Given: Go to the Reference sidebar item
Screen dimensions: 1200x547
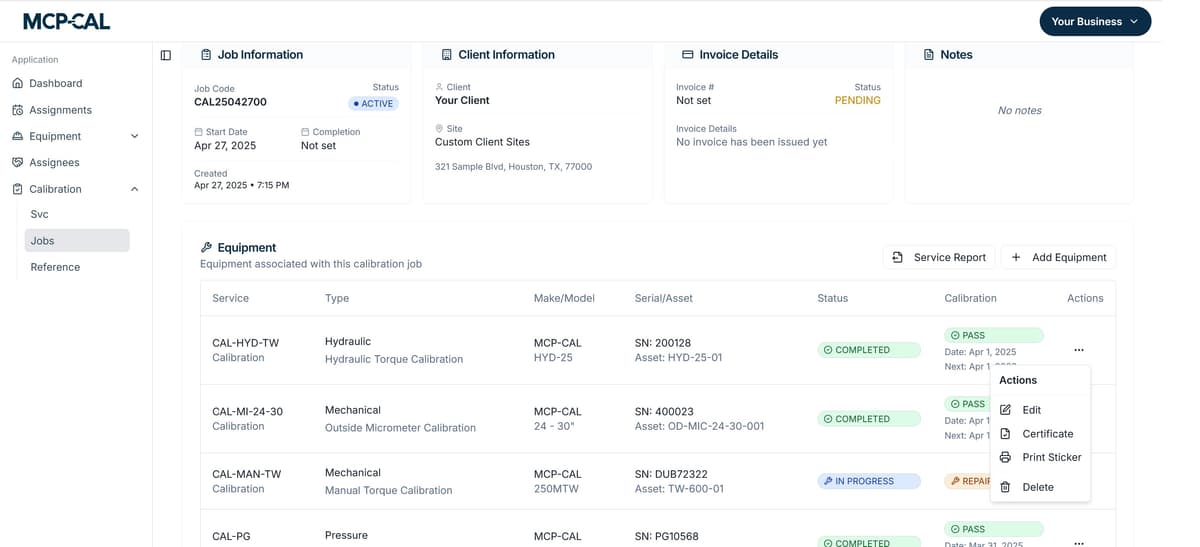Looking at the screenshot, I should click(55, 267).
